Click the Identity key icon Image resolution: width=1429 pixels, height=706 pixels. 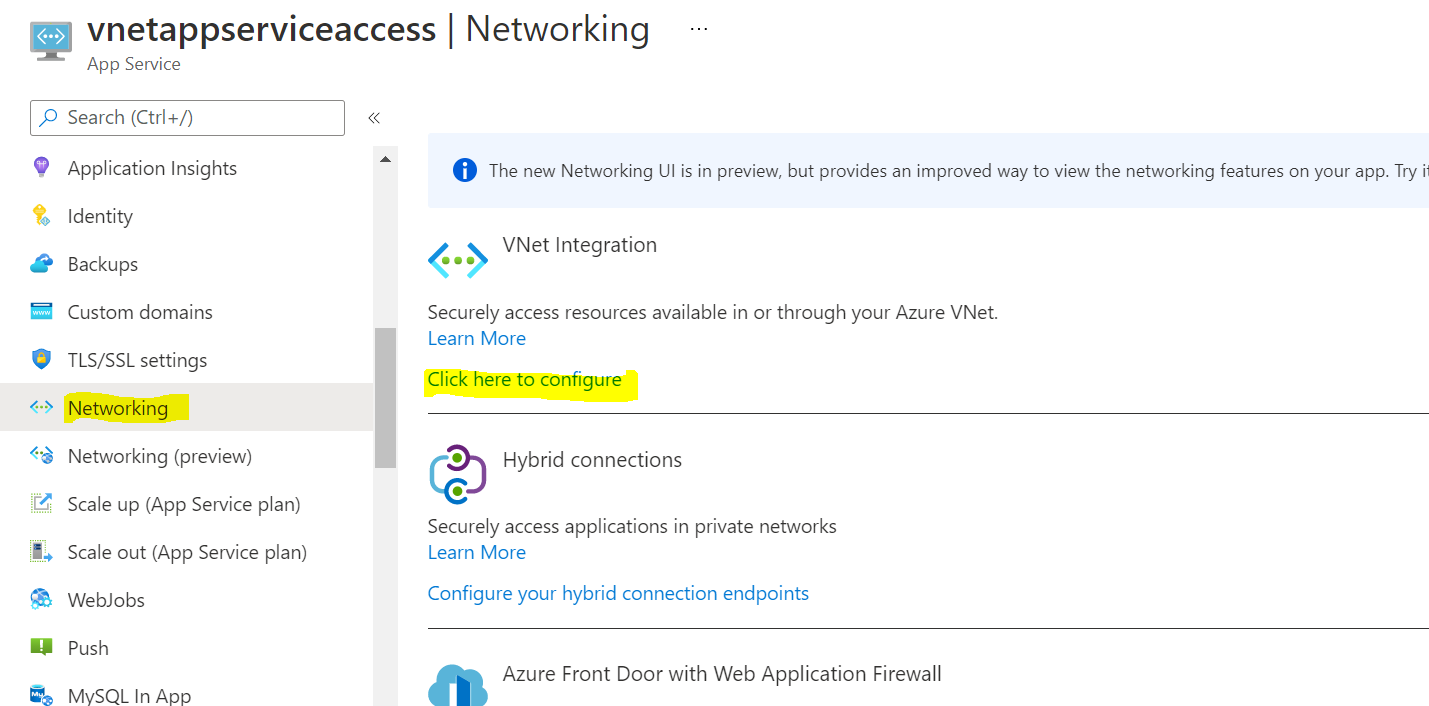coord(41,216)
